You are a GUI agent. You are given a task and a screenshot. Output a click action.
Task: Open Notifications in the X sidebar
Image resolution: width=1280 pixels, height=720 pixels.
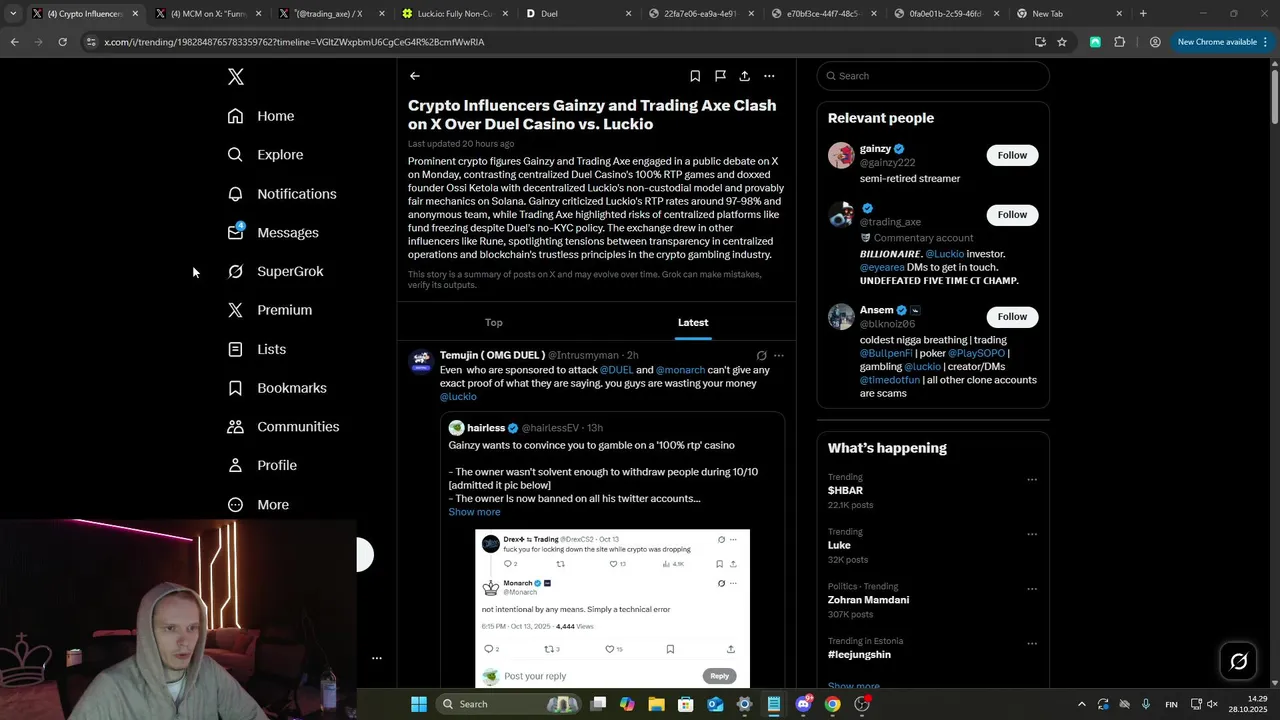click(282, 194)
